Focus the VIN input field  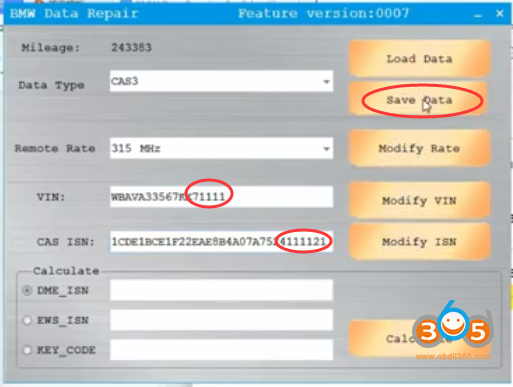click(221, 197)
